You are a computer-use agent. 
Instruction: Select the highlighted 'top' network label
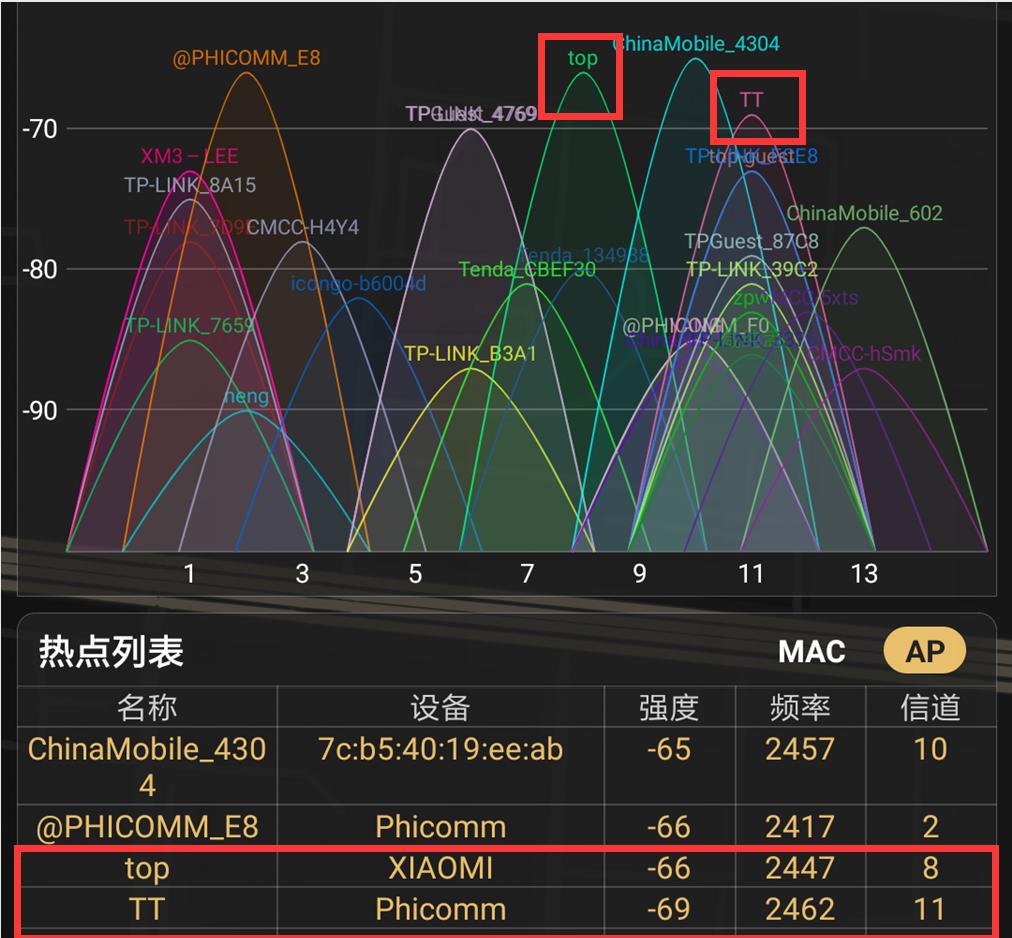click(x=581, y=59)
